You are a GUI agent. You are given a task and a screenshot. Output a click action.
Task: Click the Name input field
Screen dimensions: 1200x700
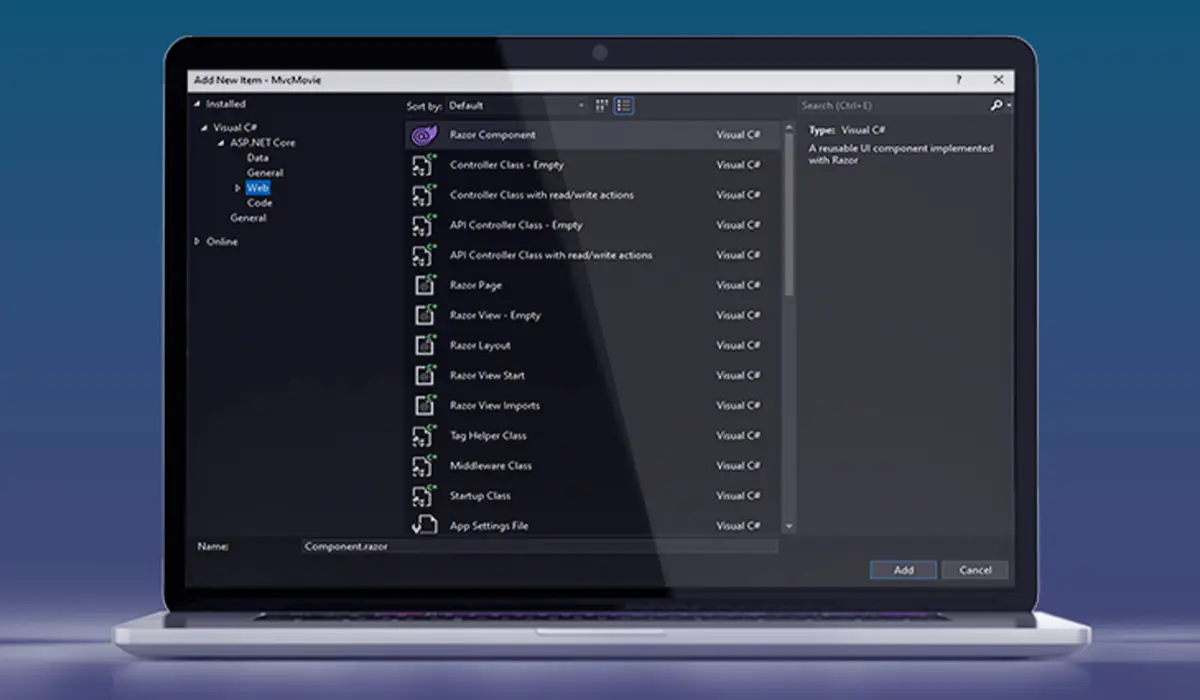click(x=540, y=547)
